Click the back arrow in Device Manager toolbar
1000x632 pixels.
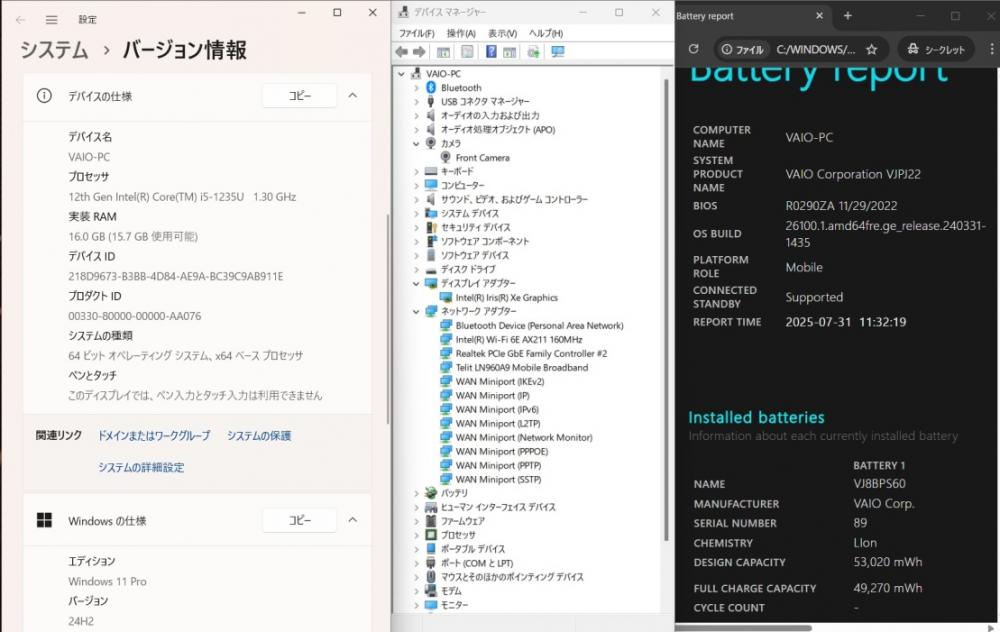pos(401,52)
